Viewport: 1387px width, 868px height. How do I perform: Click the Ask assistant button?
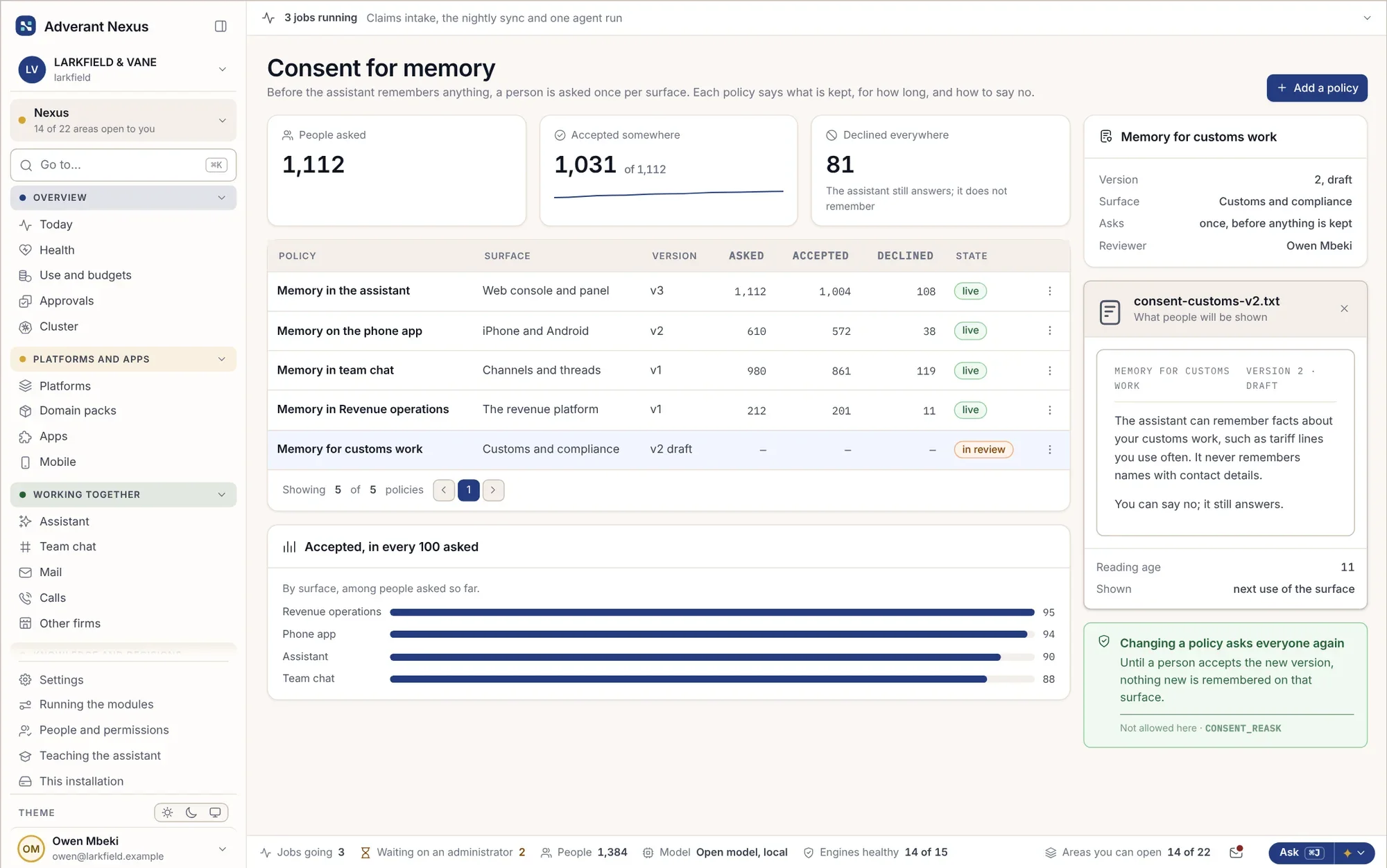click(1302, 853)
